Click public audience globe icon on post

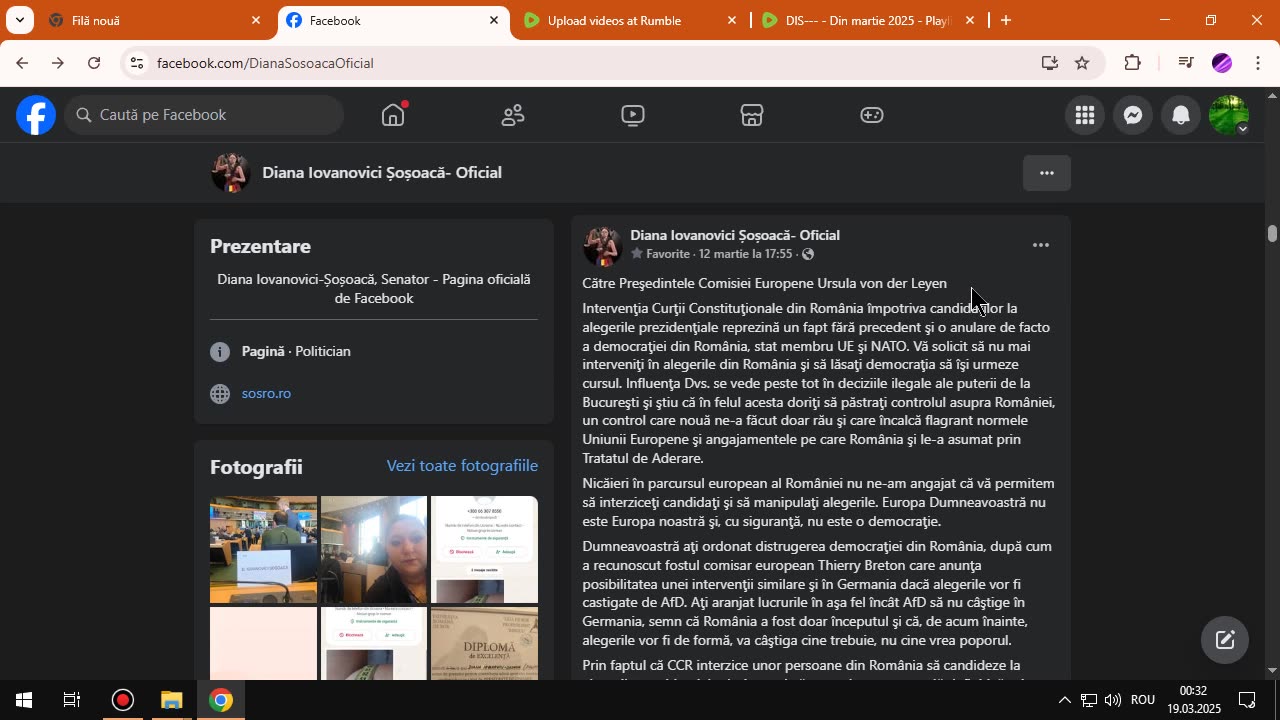coord(808,254)
